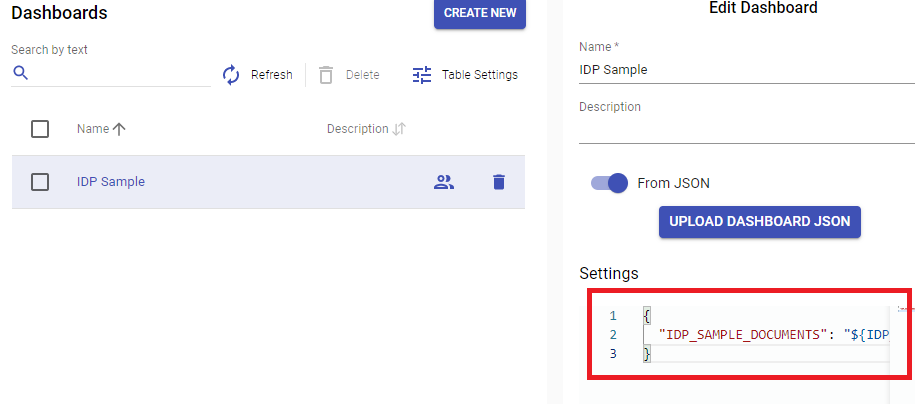Click Upload Dashboard JSON button

click(x=759, y=221)
